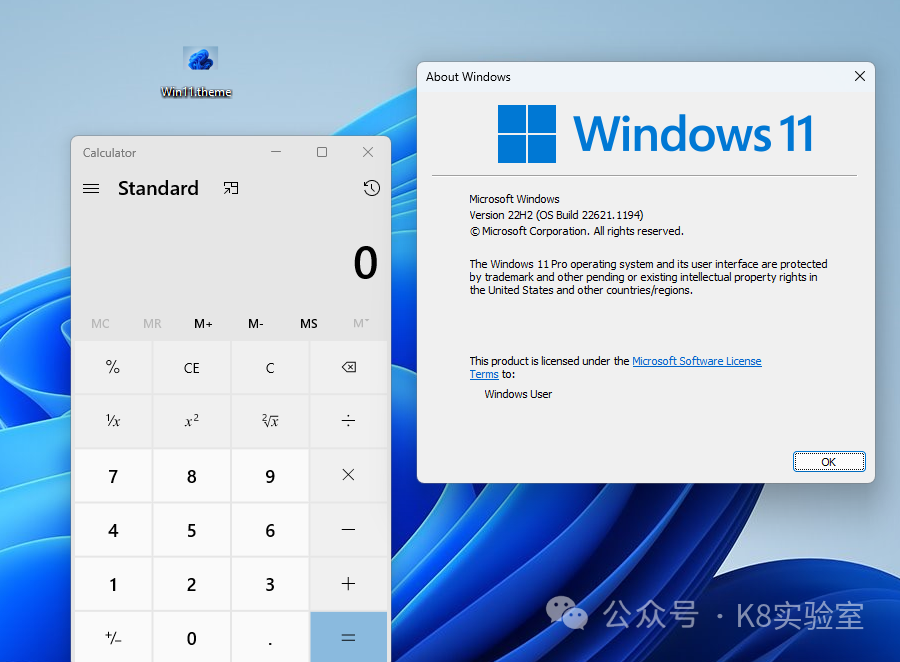
Task: Click the x squared key
Action: point(192,421)
